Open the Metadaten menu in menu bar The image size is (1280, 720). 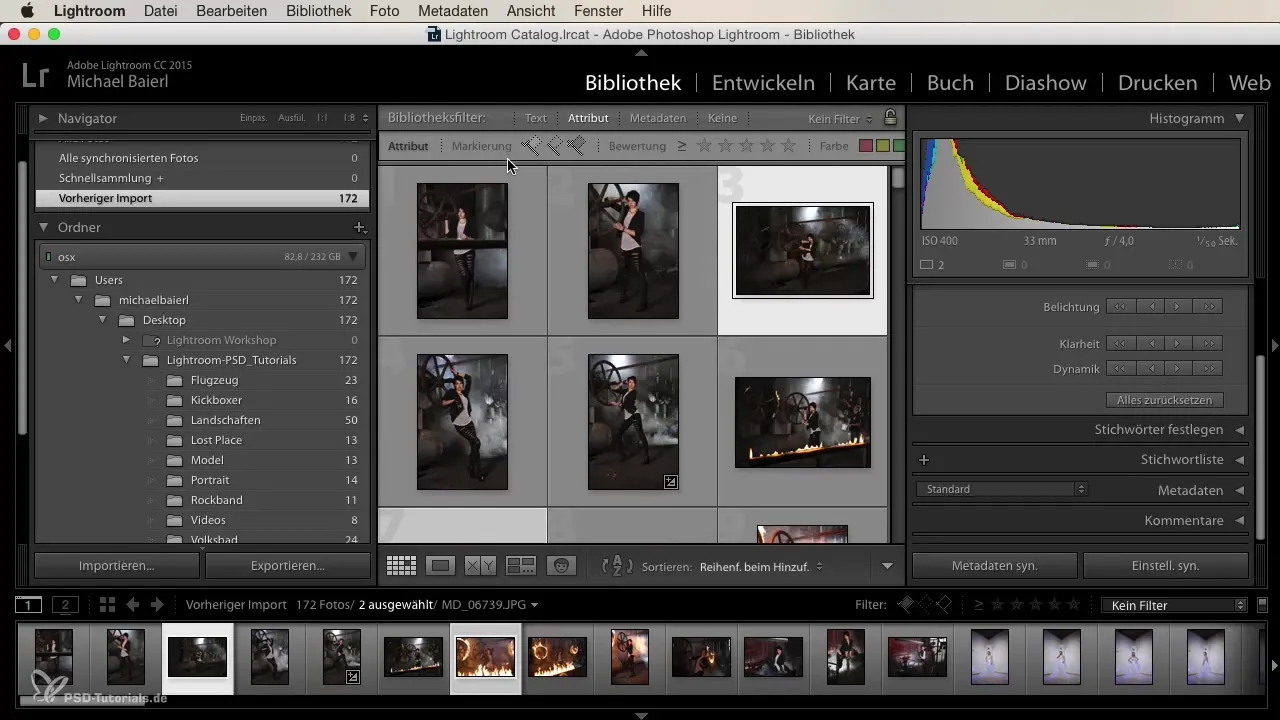click(x=453, y=11)
